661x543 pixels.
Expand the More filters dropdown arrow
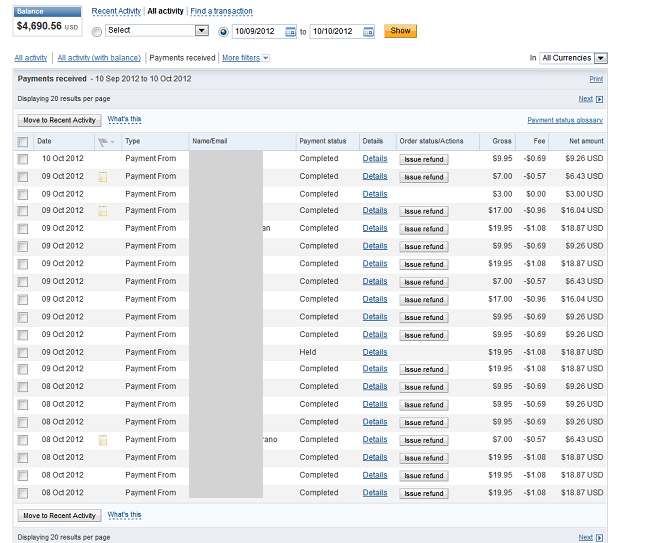click(x=266, y=58)
